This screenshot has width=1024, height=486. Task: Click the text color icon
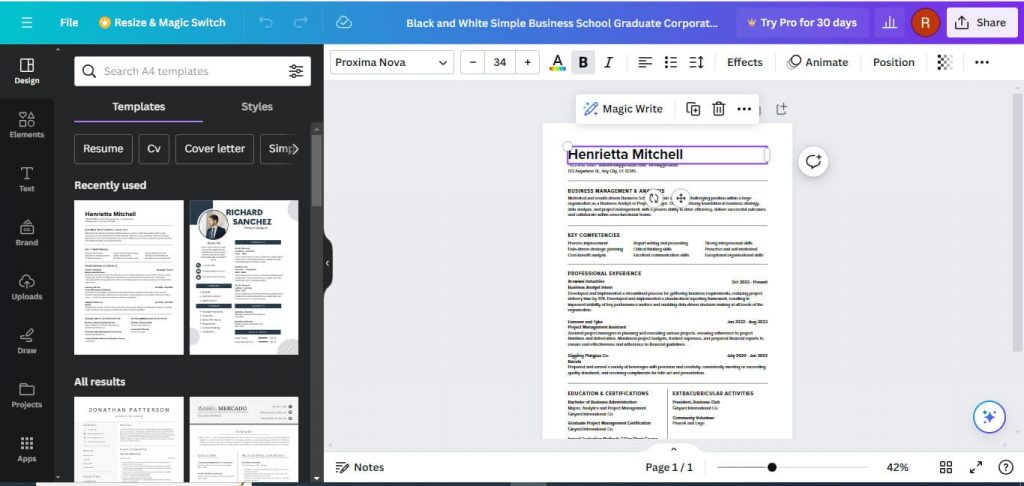tap(558, 62)
